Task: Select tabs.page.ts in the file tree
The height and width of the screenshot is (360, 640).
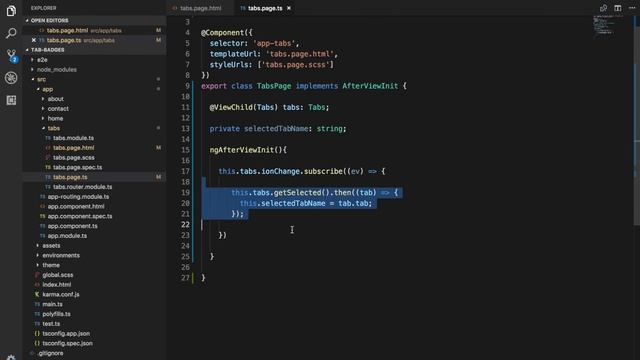Action: (70, 177)
